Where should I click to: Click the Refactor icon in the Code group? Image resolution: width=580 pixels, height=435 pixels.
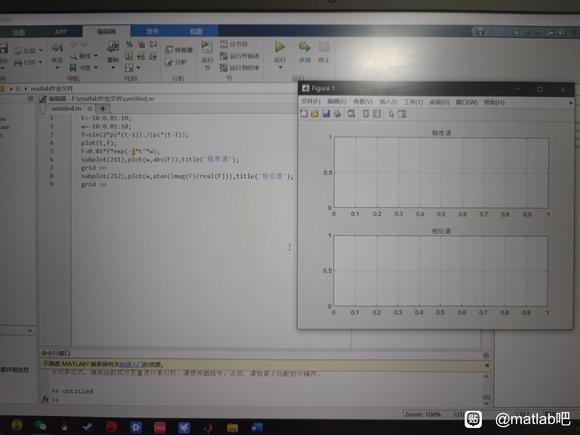pos(113,47)
